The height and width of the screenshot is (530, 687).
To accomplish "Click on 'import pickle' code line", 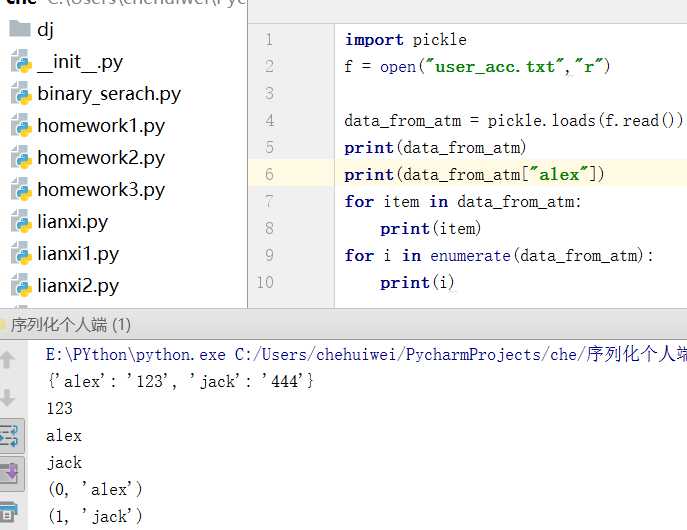I will pos(405,40).
